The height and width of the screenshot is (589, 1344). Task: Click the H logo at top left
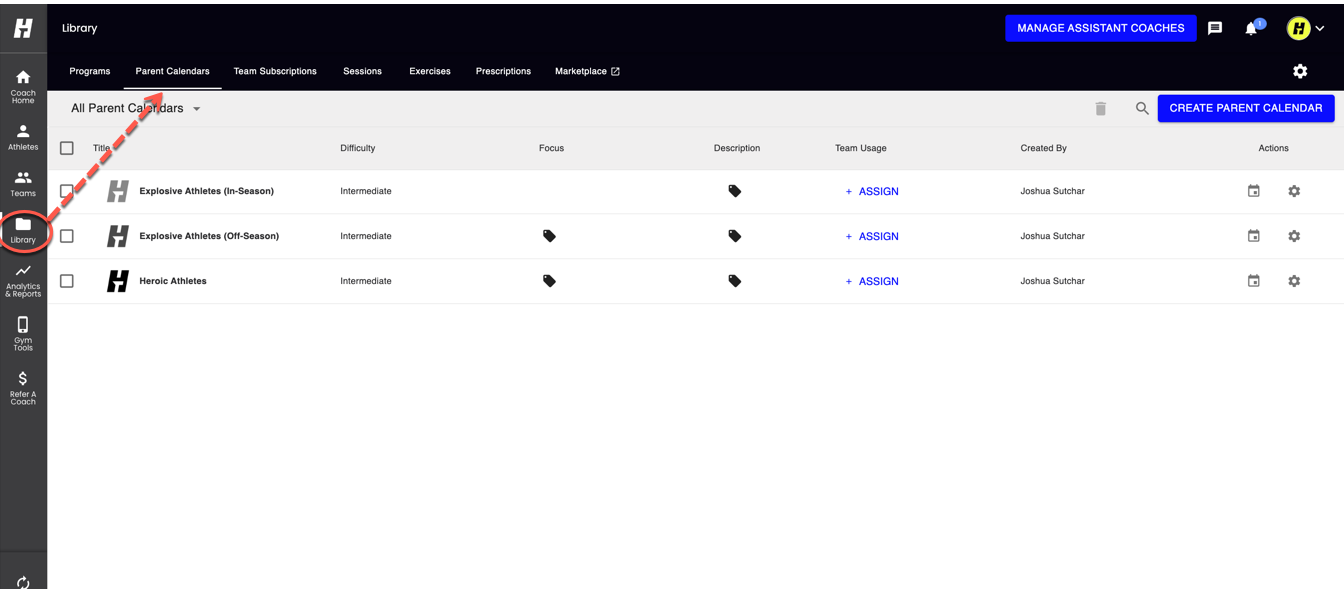pos(23,28)
